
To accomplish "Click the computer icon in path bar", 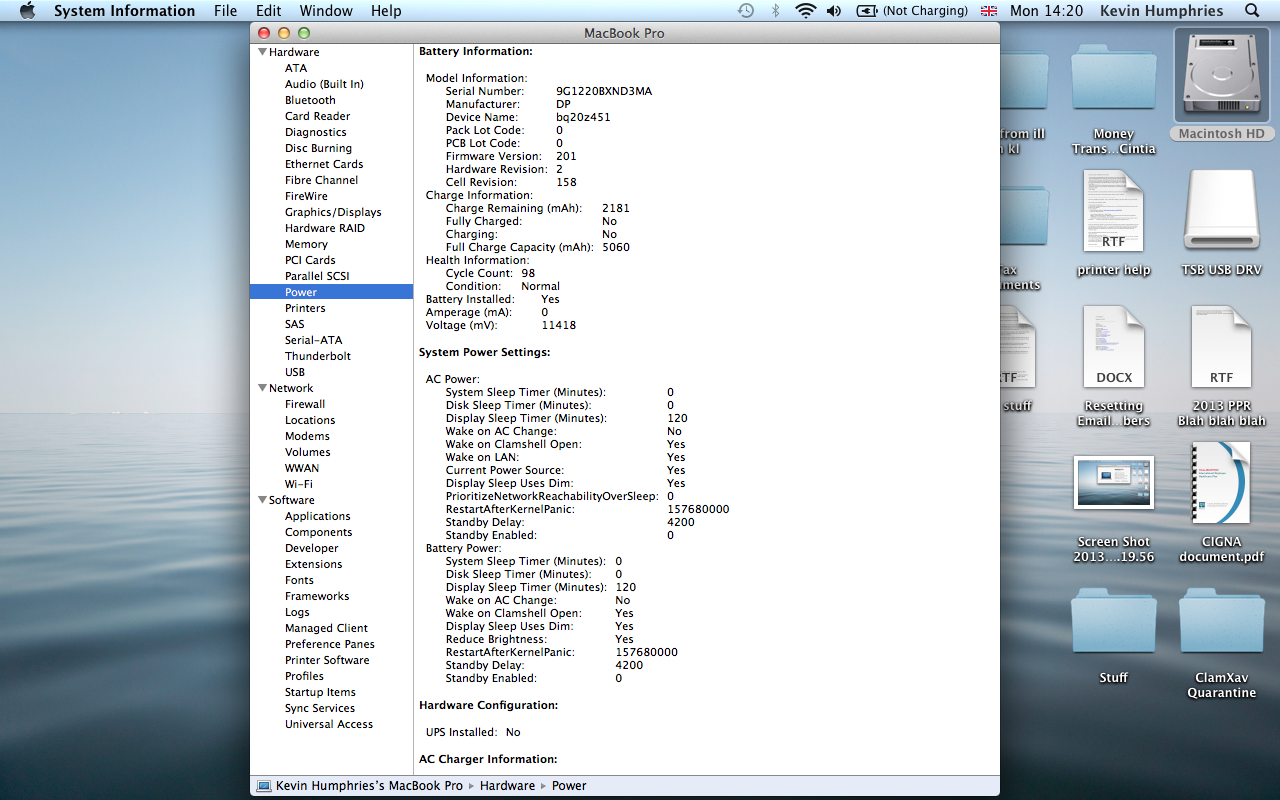I will [x=263, y=786].
